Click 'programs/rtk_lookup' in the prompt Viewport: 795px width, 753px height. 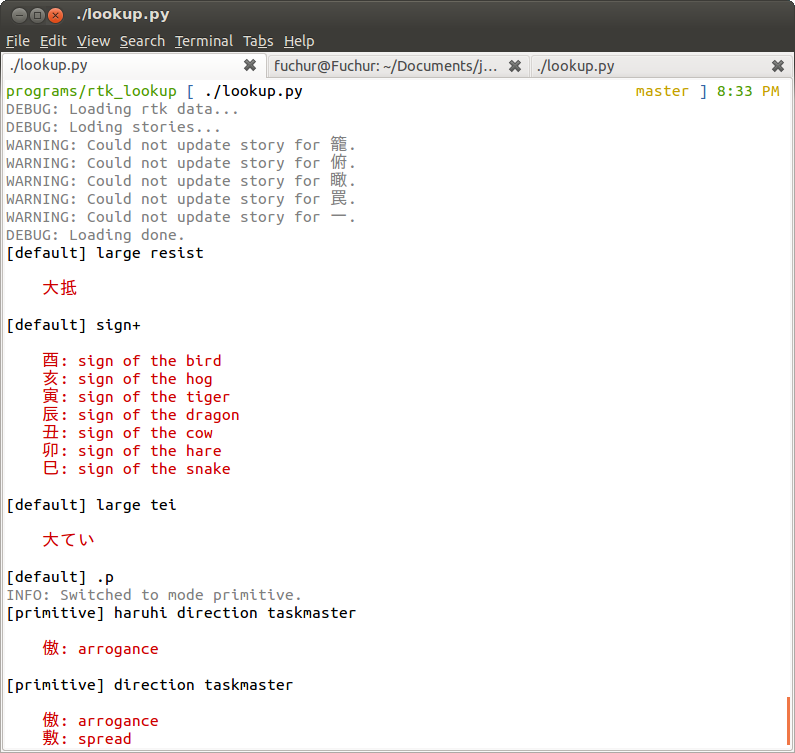click(x=91, y=91)
